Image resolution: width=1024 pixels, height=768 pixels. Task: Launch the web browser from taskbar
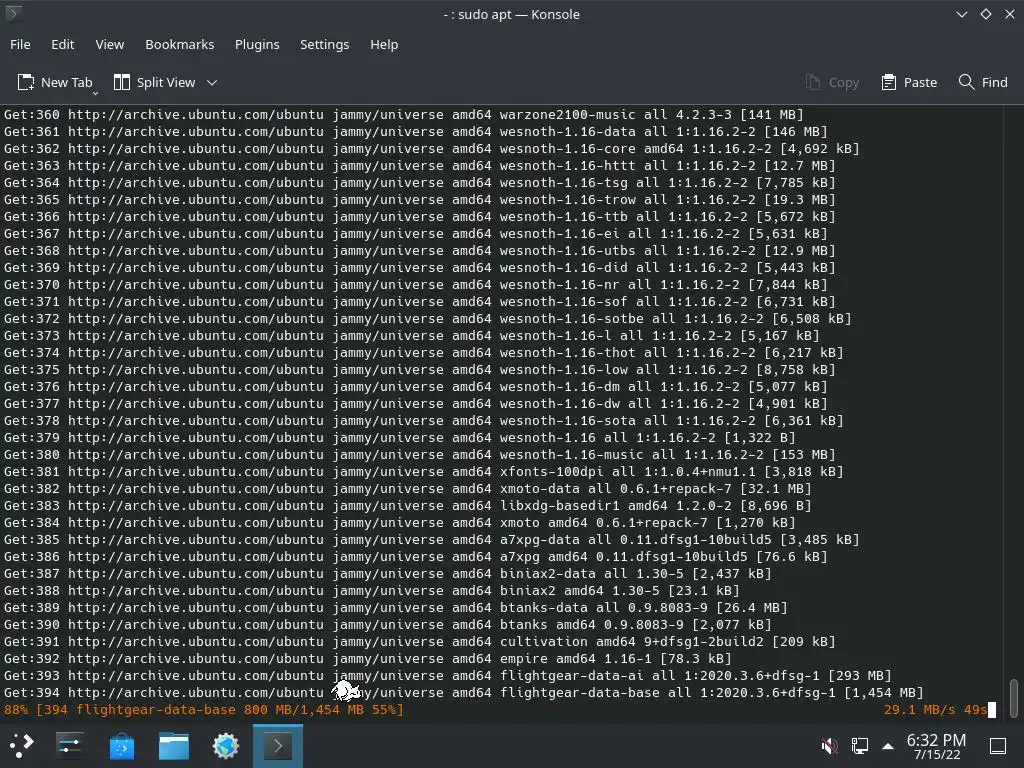pyautogui.click(x=226, y=745)
